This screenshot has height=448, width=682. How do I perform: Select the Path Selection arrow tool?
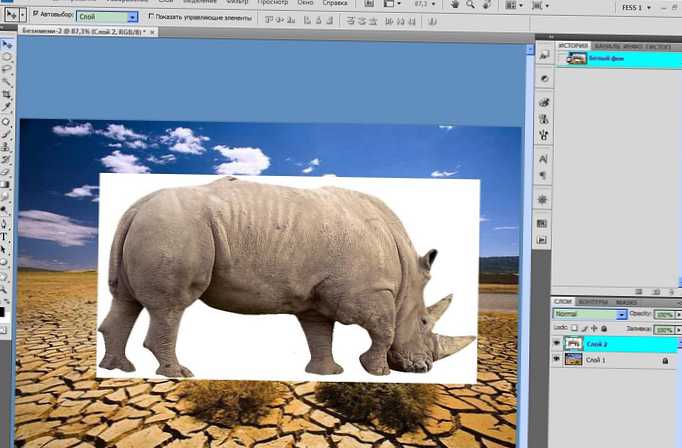(4, 250)
